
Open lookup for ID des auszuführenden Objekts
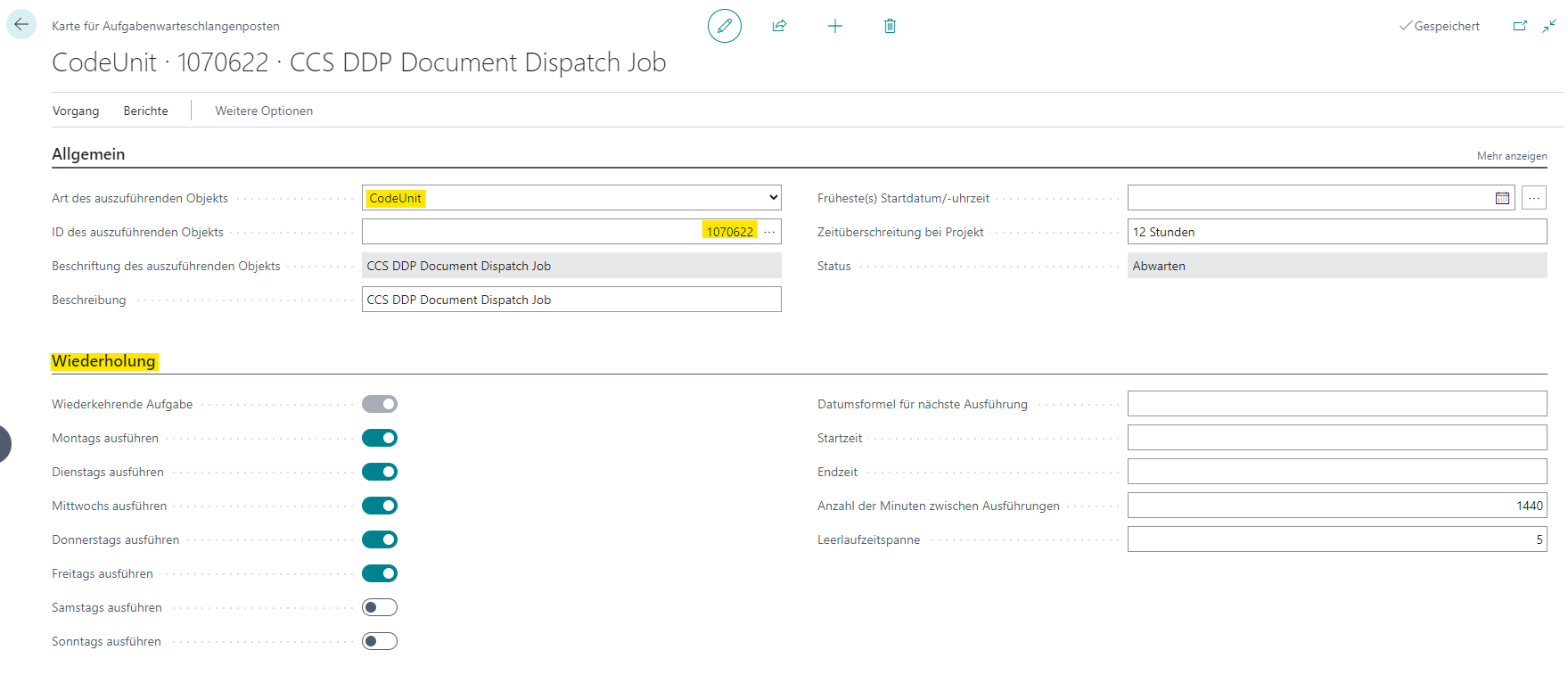pos(769,232)
